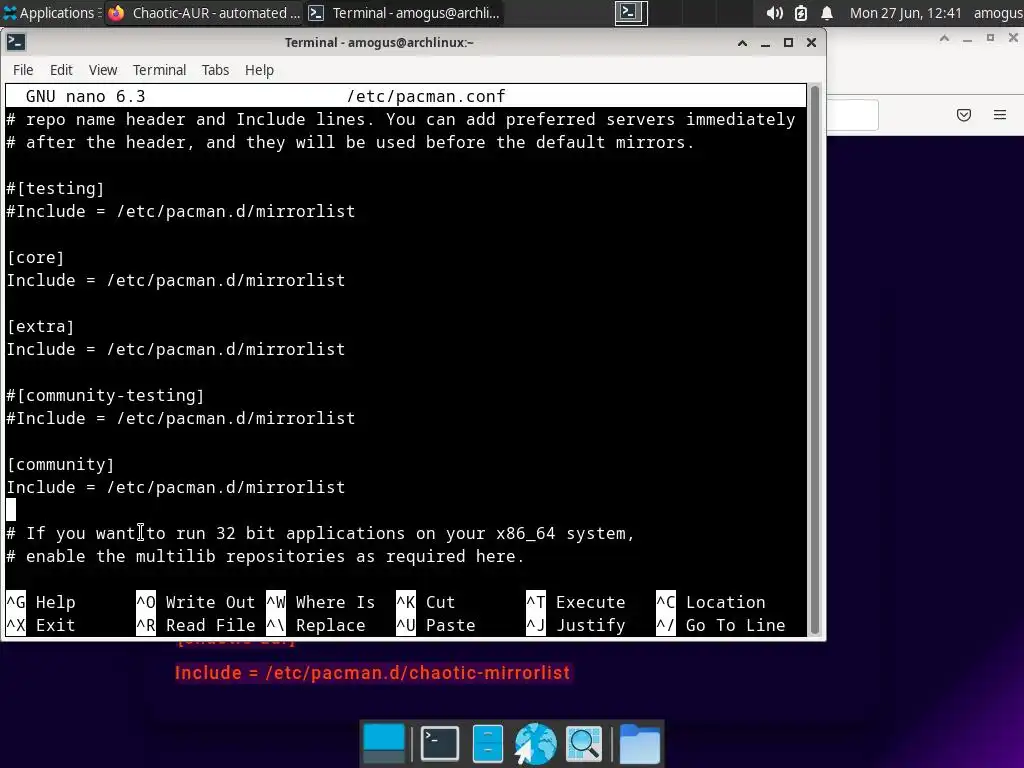Click the #[community-testing] commented line

coord(105,395)
